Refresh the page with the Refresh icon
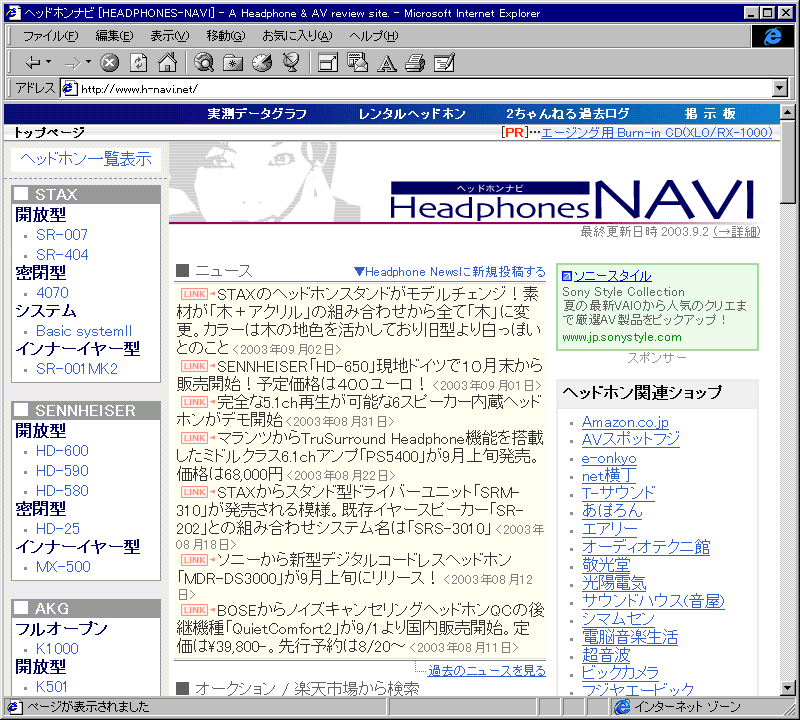Viewport: 800px width, 720px height. (x=138, y=63)
